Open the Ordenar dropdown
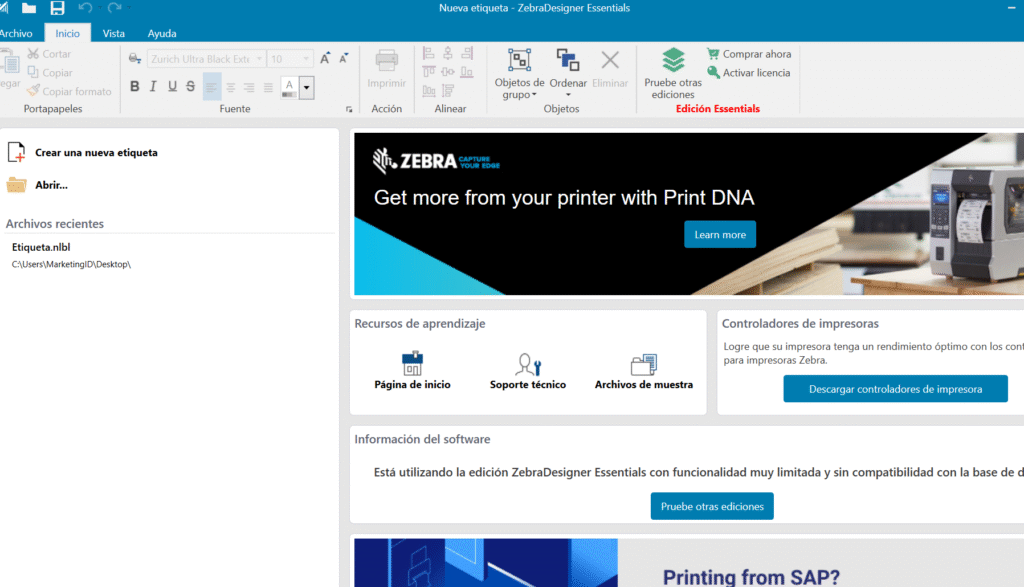 pyautogui.click(x=568, y=74)
